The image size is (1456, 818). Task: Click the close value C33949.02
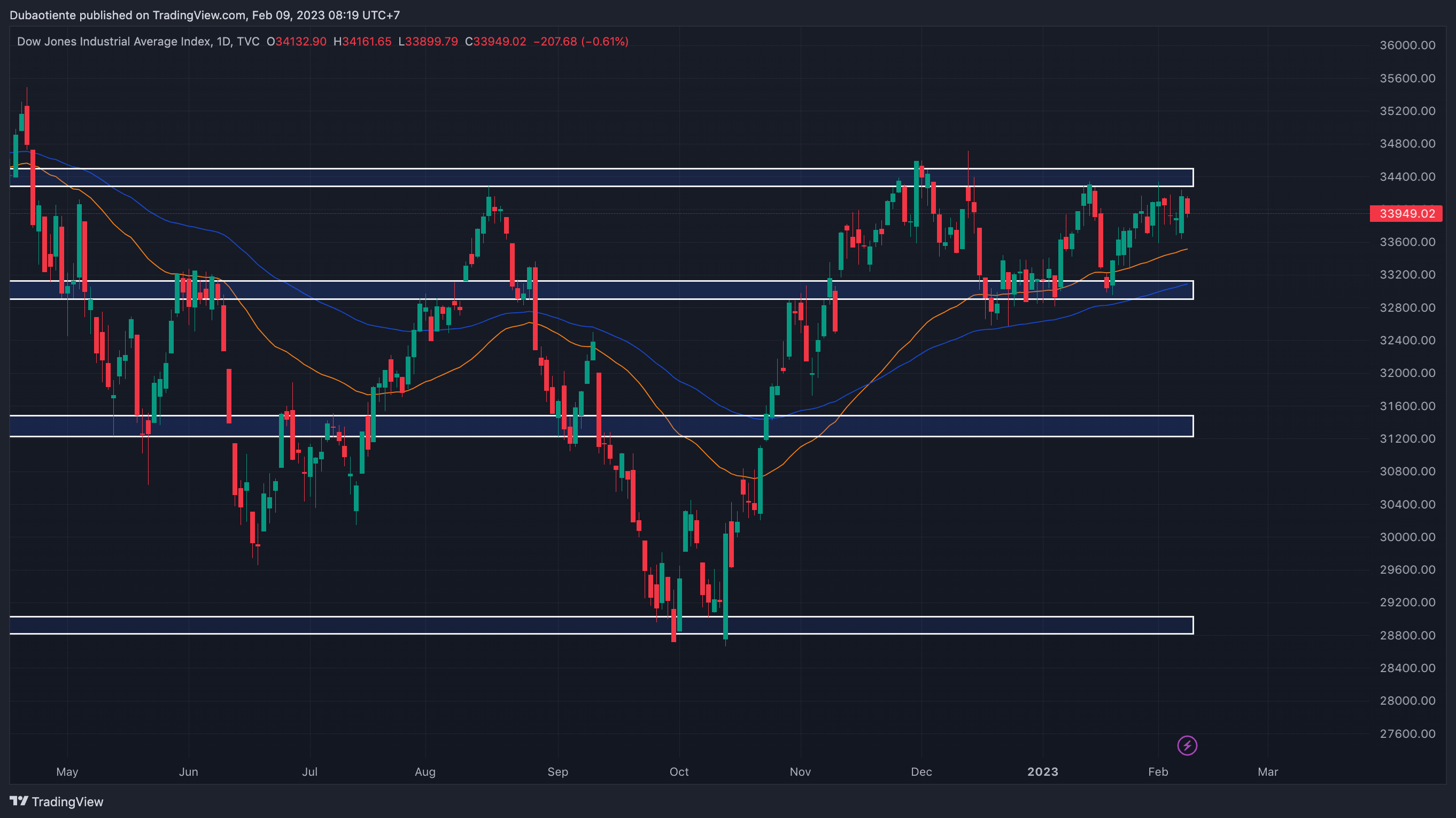click(495, 41)
